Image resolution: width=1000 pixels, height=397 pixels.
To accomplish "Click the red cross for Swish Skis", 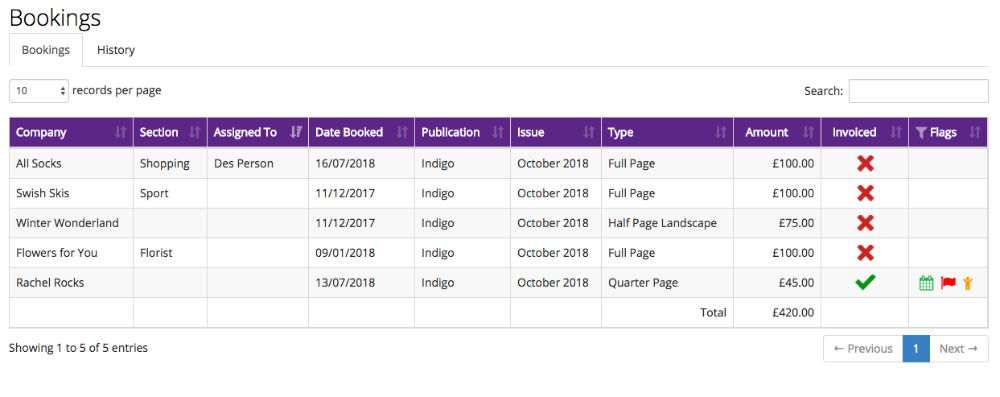I will coord(865,193).
